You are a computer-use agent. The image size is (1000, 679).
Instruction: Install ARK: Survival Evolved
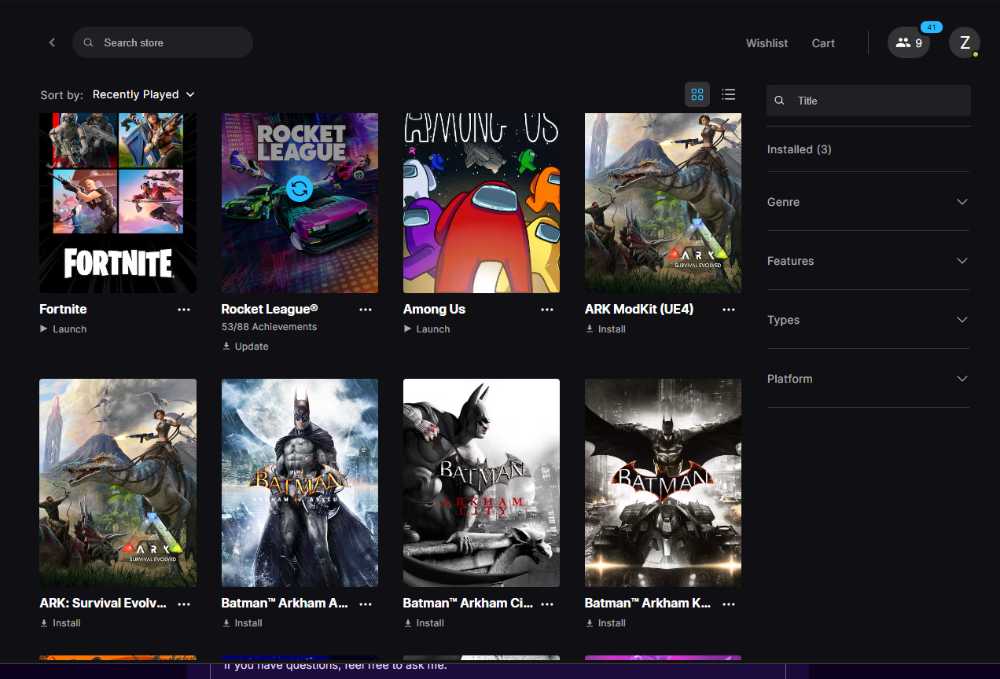click(60, 623)
